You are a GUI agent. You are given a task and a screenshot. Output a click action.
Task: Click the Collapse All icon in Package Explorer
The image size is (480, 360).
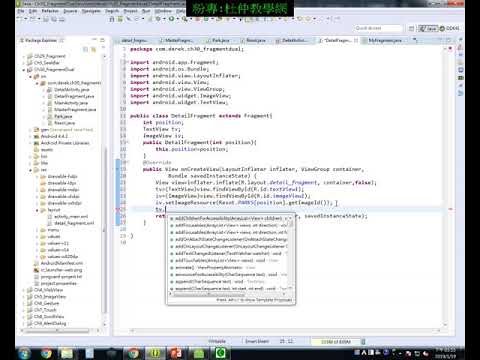click(x=85, y=49)
